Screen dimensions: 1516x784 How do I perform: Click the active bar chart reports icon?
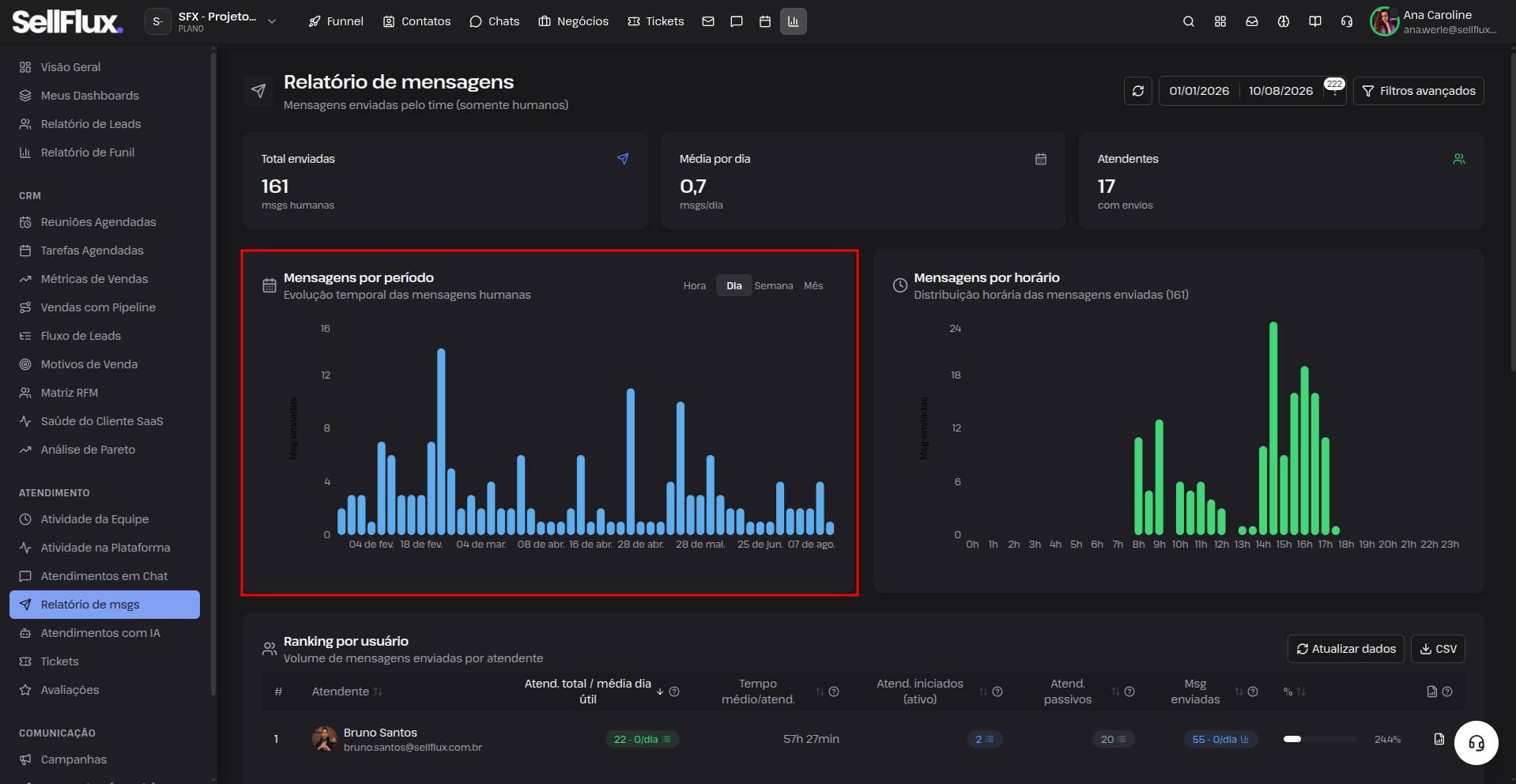pyautogui.click(x=794, y=21)
